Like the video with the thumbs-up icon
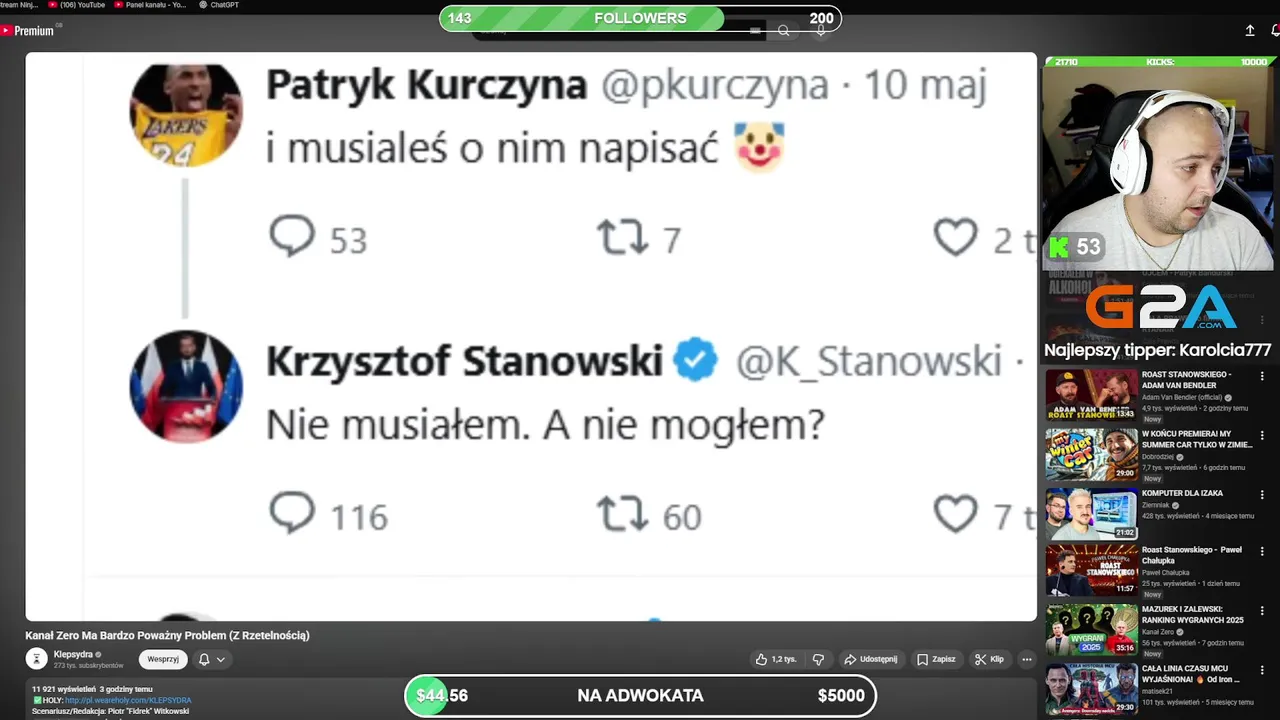Screen dimensions: 1280x720 tap(776, 659)
